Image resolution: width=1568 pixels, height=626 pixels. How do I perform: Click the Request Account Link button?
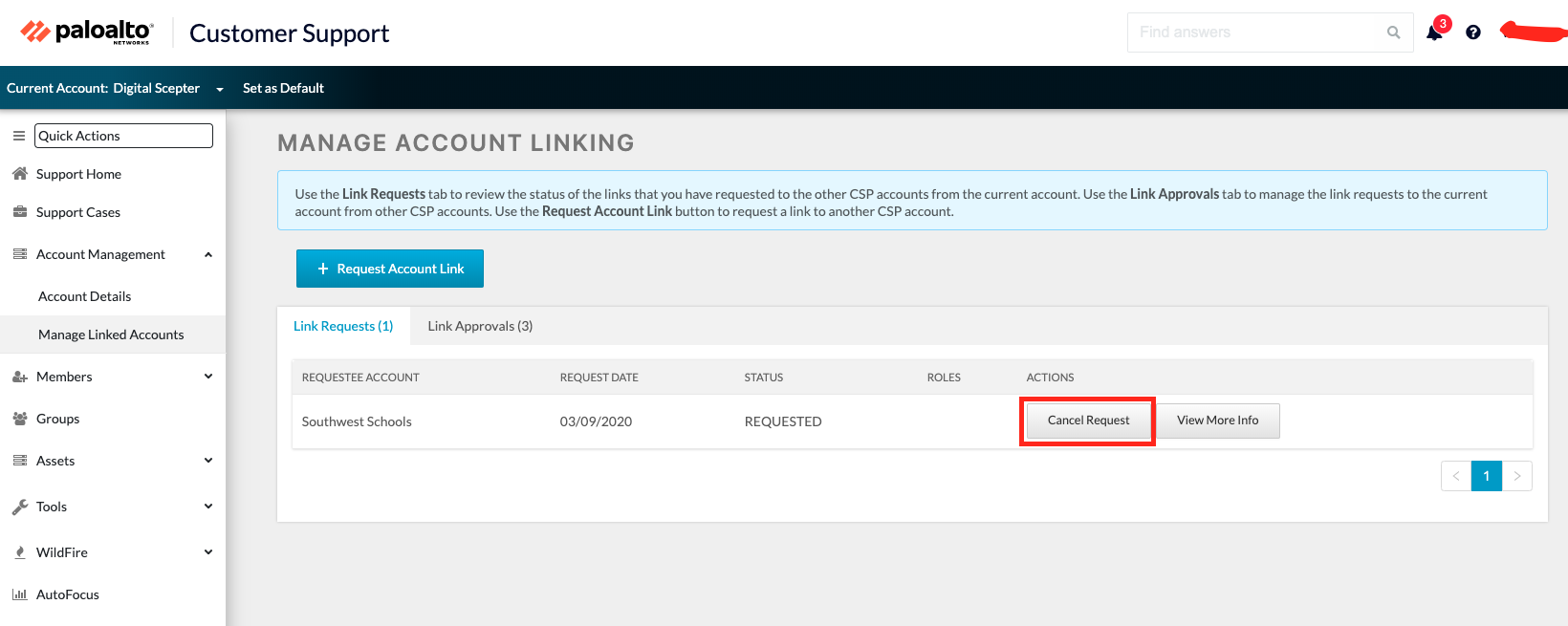(390, 269)
